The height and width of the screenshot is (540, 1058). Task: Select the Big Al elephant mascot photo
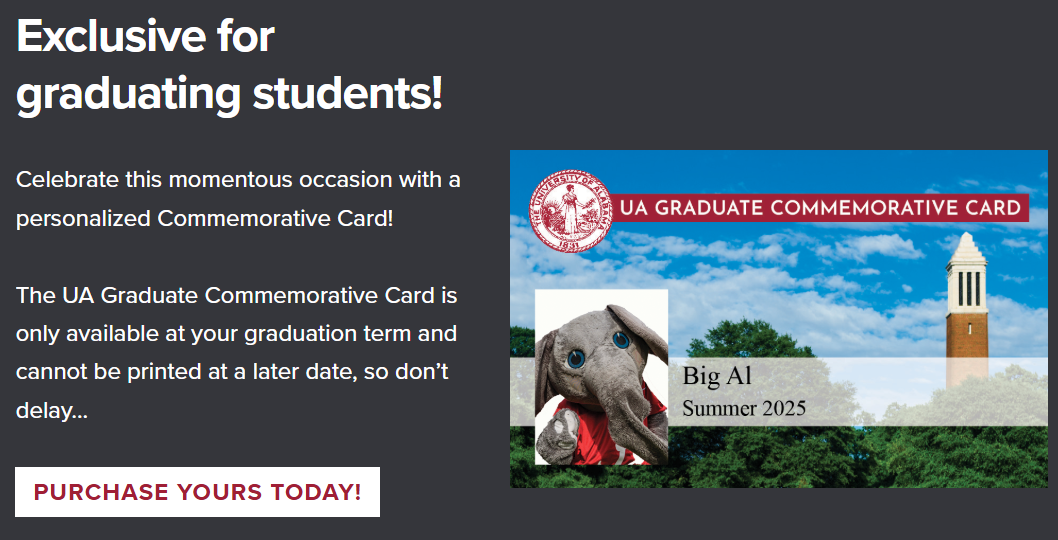[601, 377]
